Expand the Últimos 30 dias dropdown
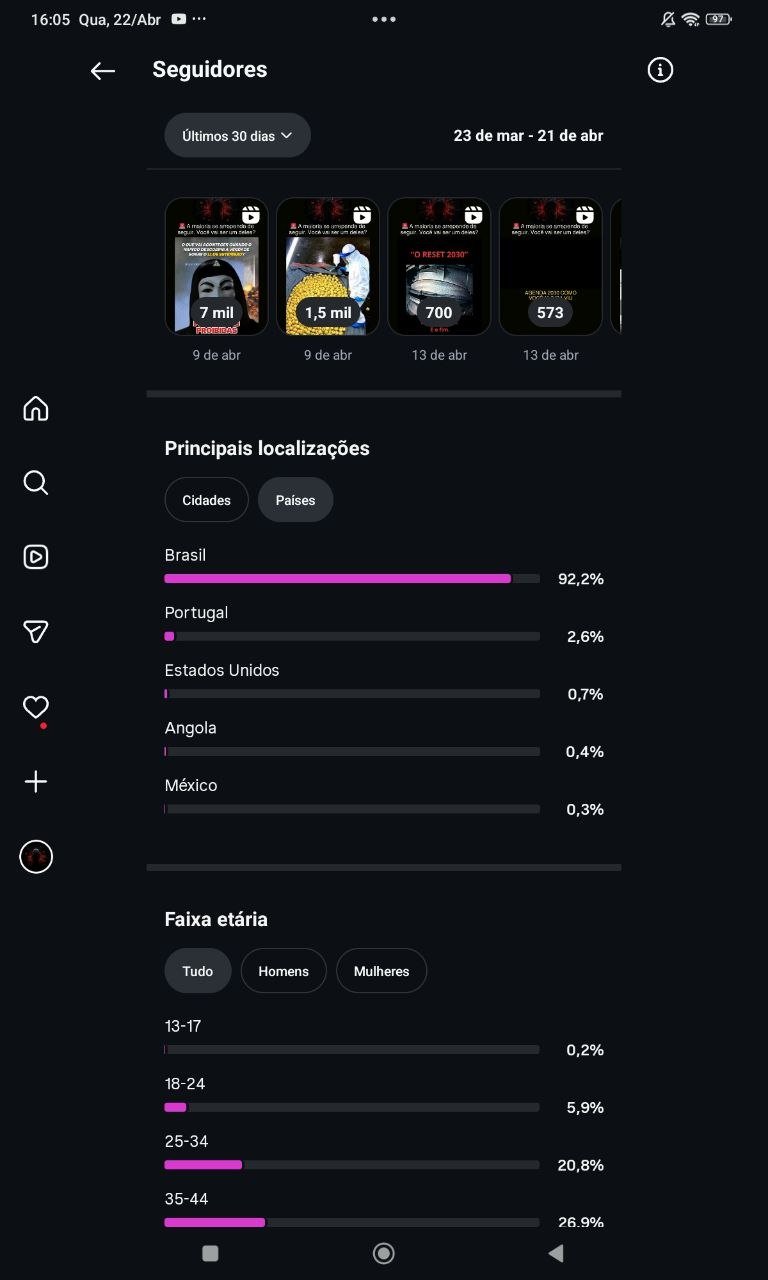Viewport: 768px width, 1280px height. pos(237,135)
